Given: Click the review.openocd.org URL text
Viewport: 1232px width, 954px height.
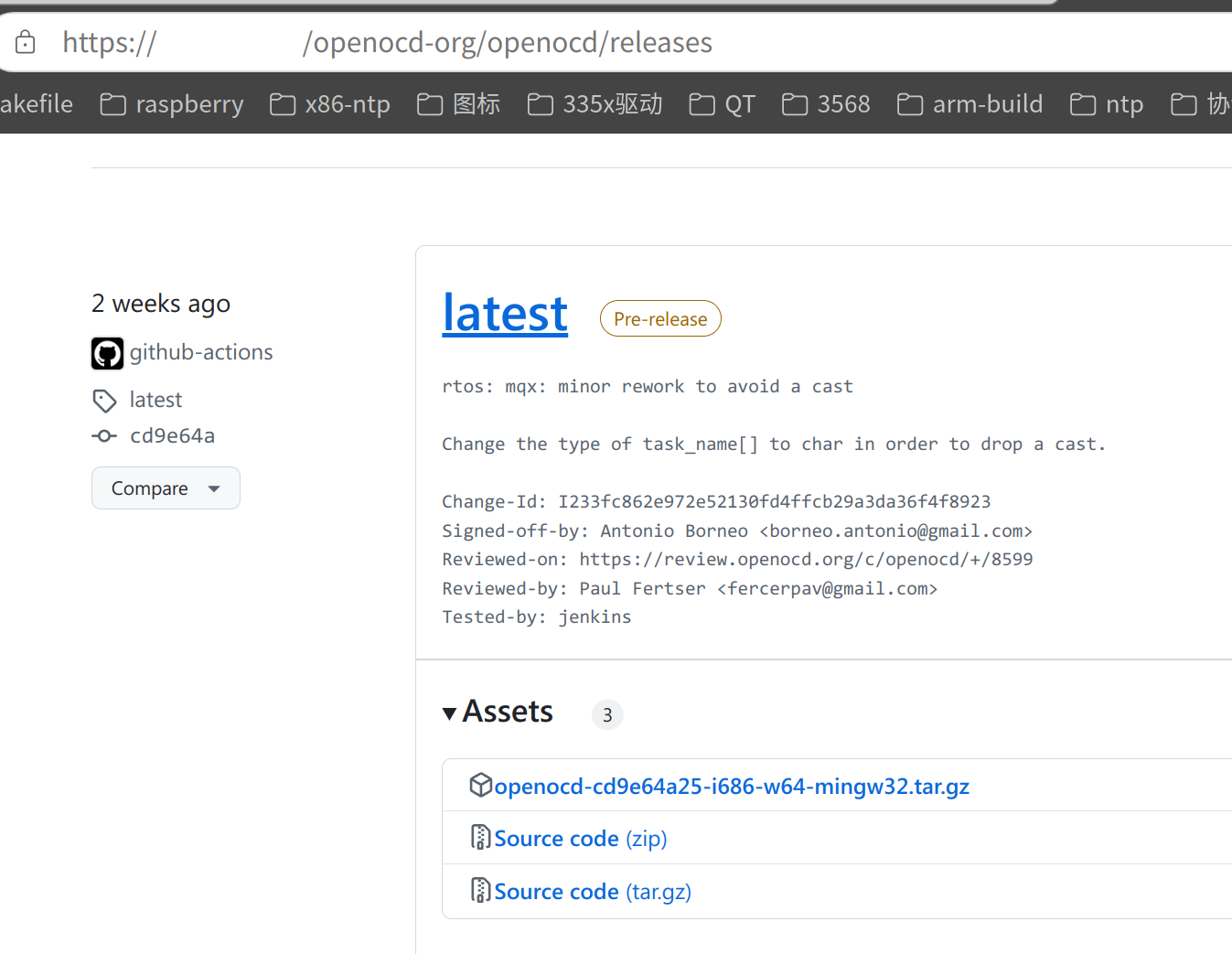Looking at the screenshot, I should point(806,559).
